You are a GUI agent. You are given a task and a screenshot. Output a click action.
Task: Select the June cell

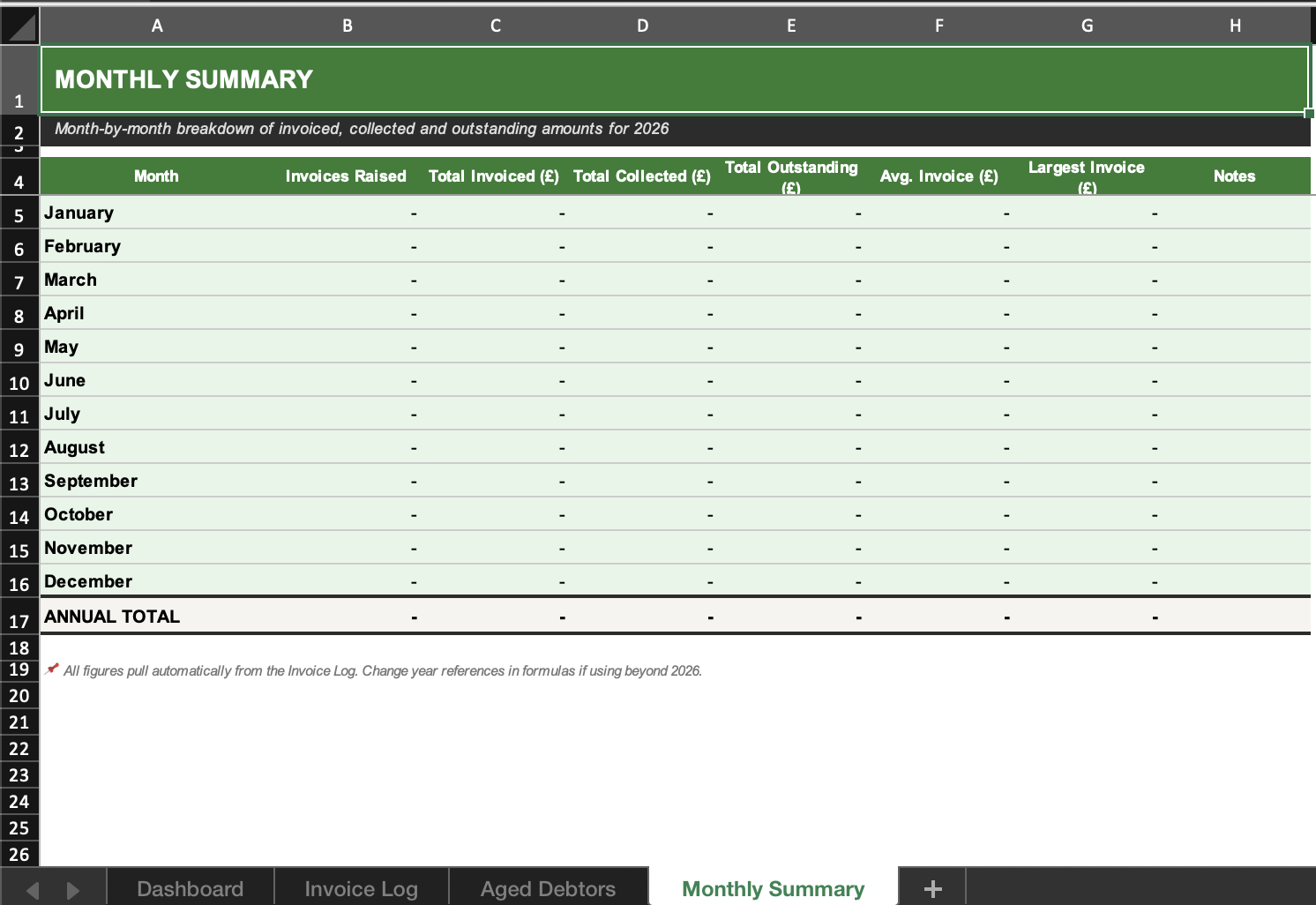pos(157,380)
